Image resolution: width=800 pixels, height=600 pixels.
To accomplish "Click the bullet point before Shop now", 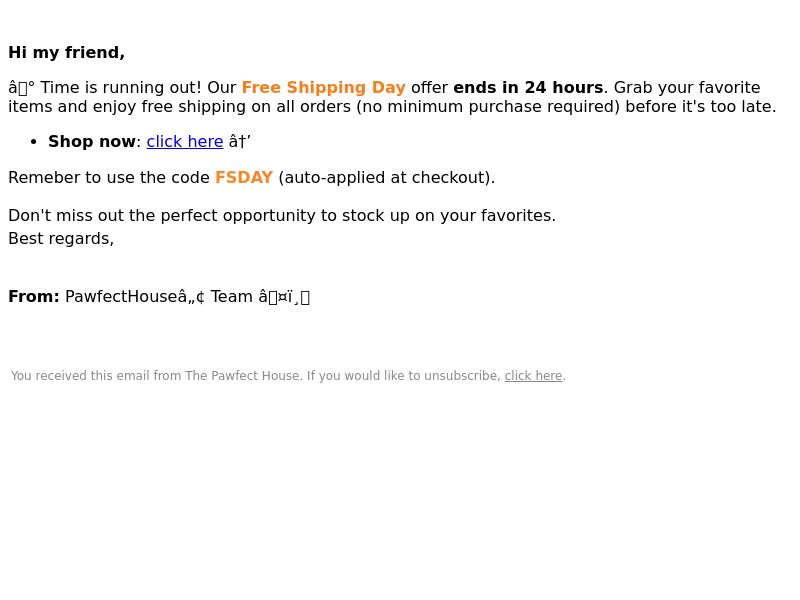I will [x=34, y=142].
